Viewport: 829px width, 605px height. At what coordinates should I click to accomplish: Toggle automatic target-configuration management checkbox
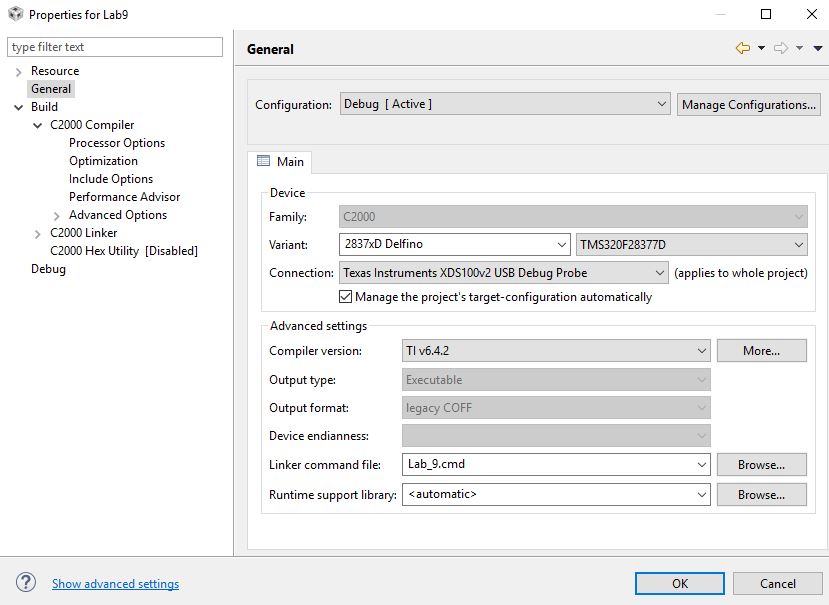[346, 297]
